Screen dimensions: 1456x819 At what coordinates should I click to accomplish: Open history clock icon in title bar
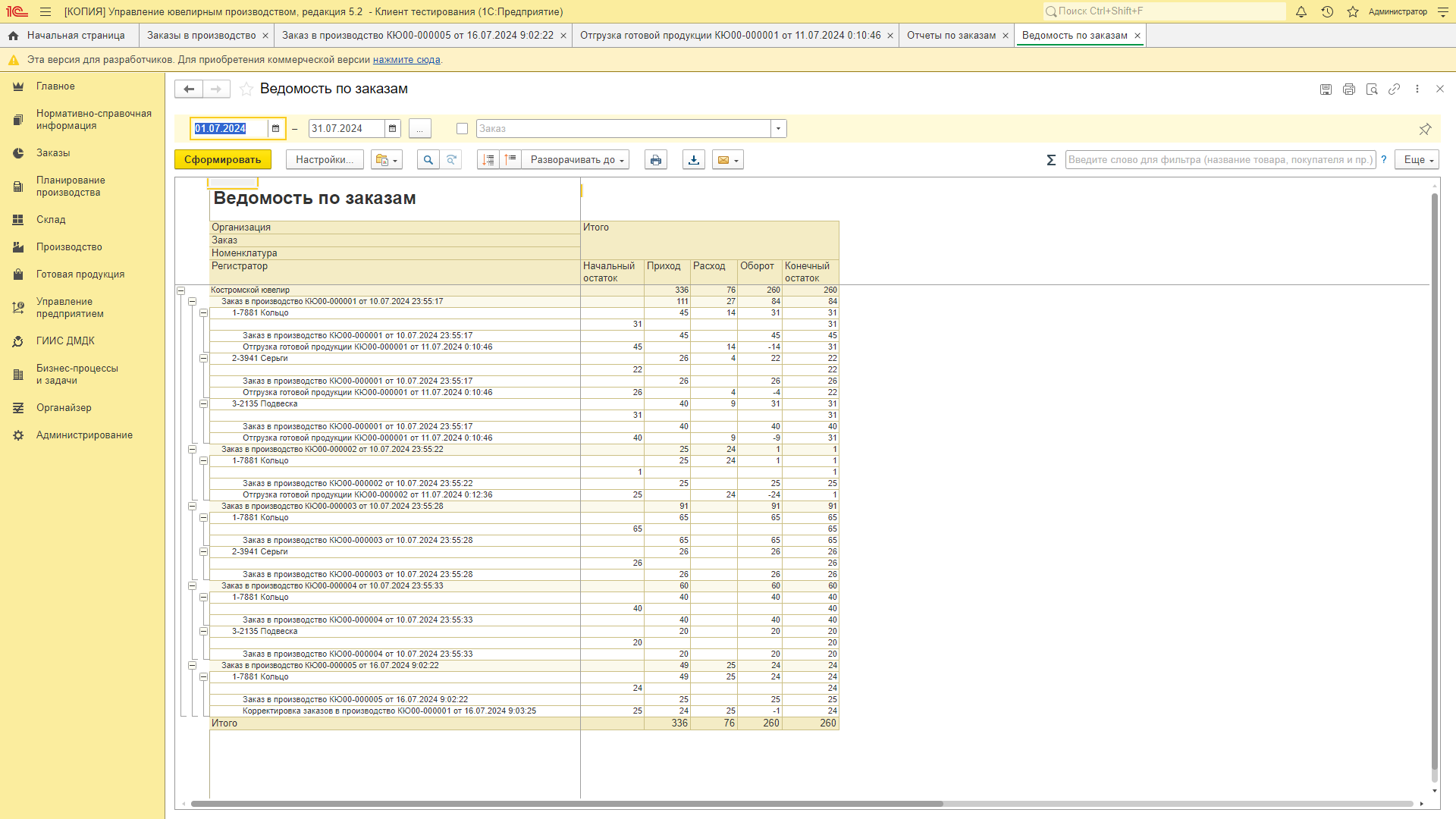[1327, 11]
